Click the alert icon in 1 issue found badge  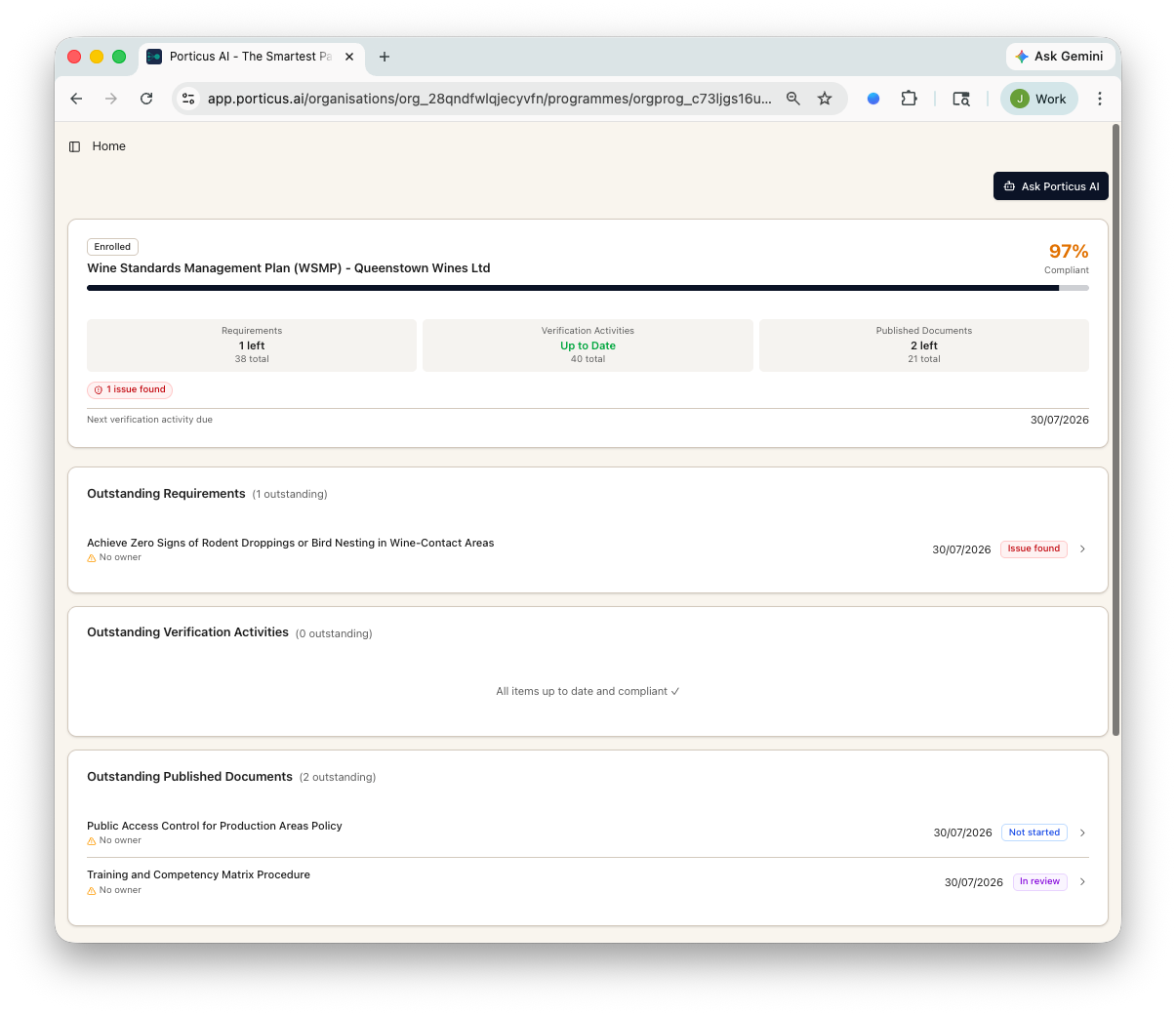(98, 390)
